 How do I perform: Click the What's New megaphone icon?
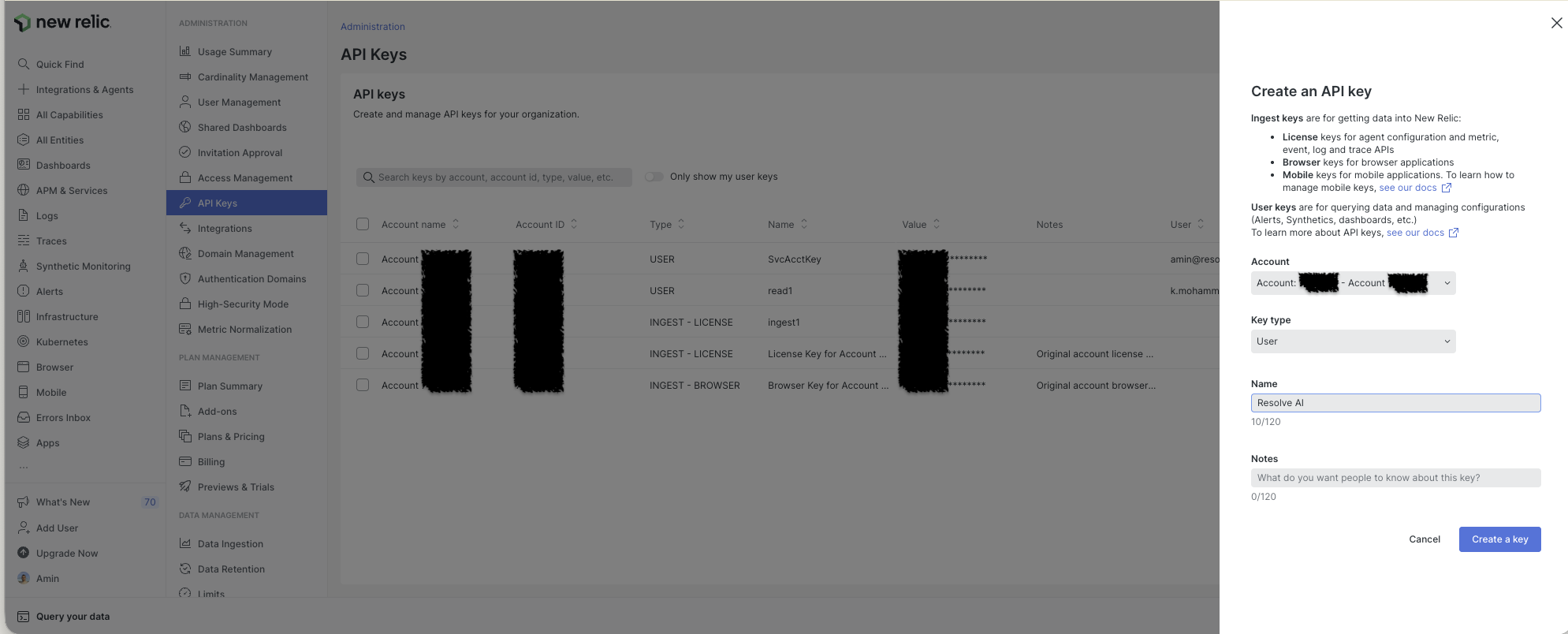[x=24, y=502]
